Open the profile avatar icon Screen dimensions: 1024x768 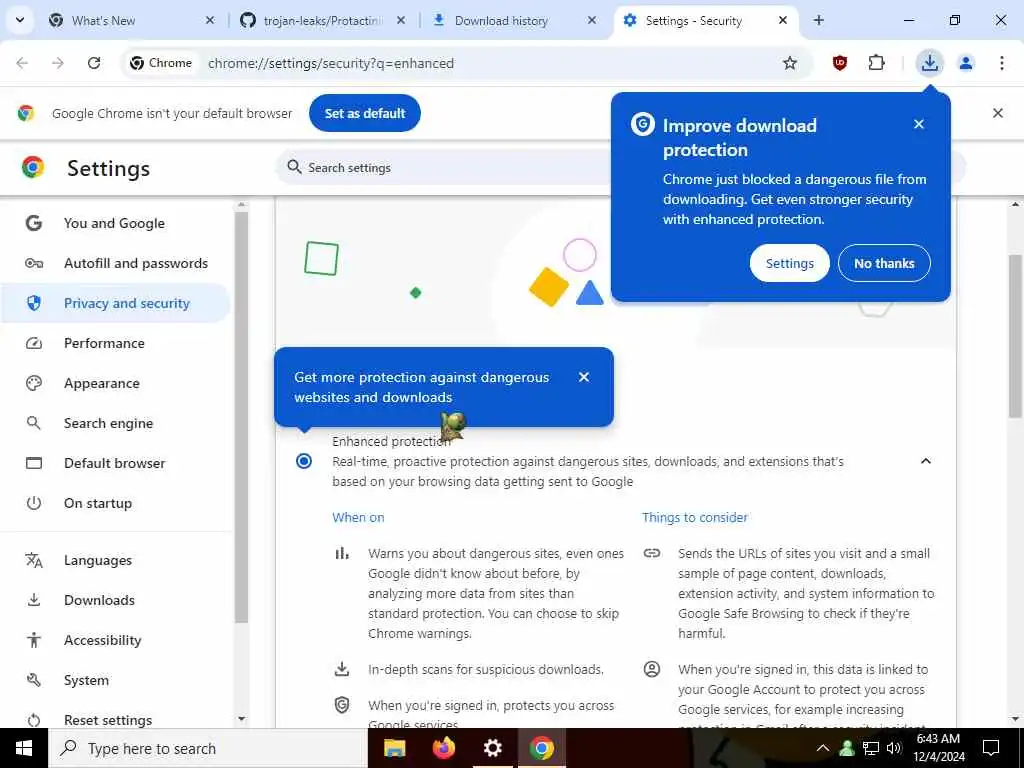click(966, 63)
